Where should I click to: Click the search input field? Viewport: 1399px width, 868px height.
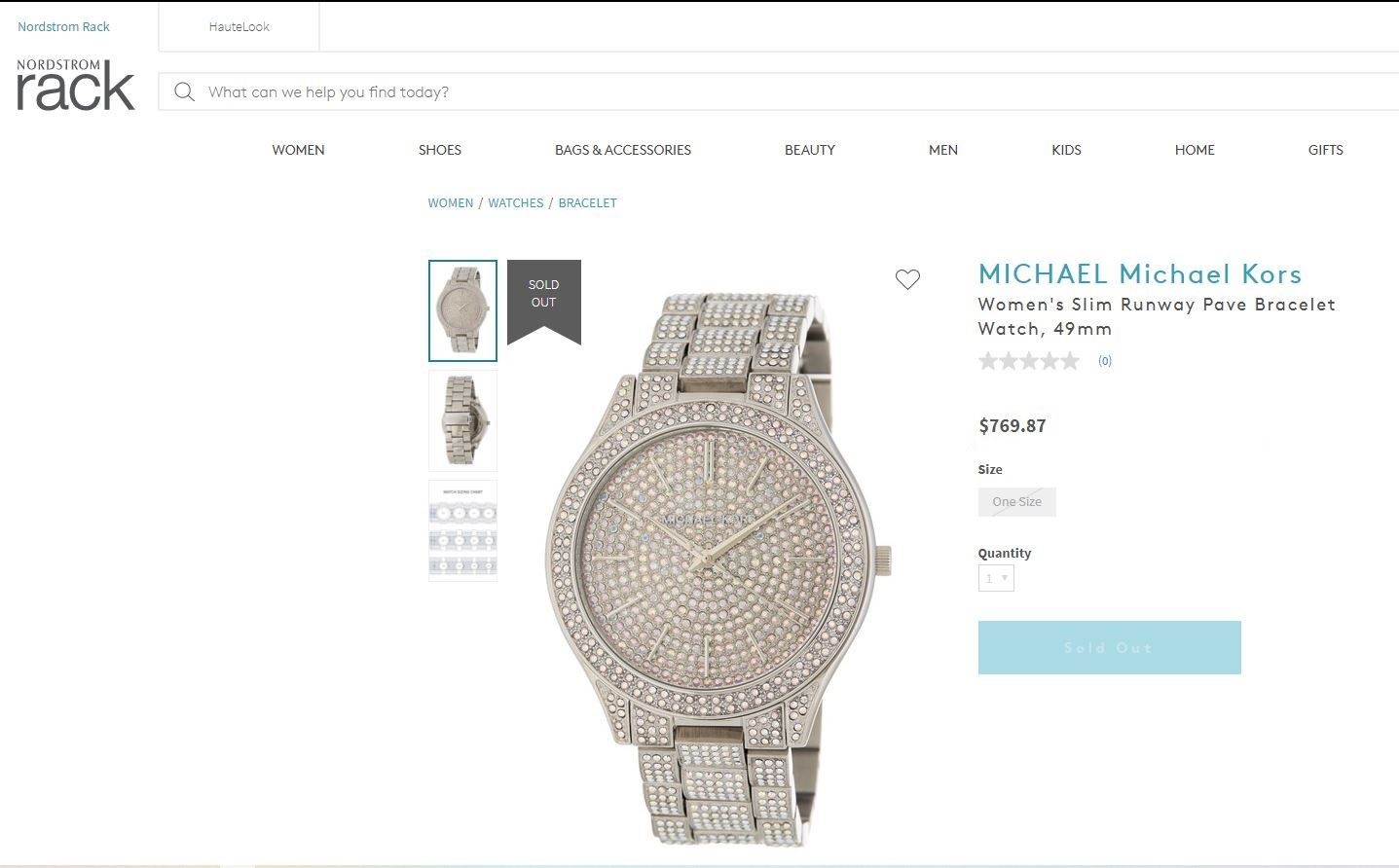[779, 92]
